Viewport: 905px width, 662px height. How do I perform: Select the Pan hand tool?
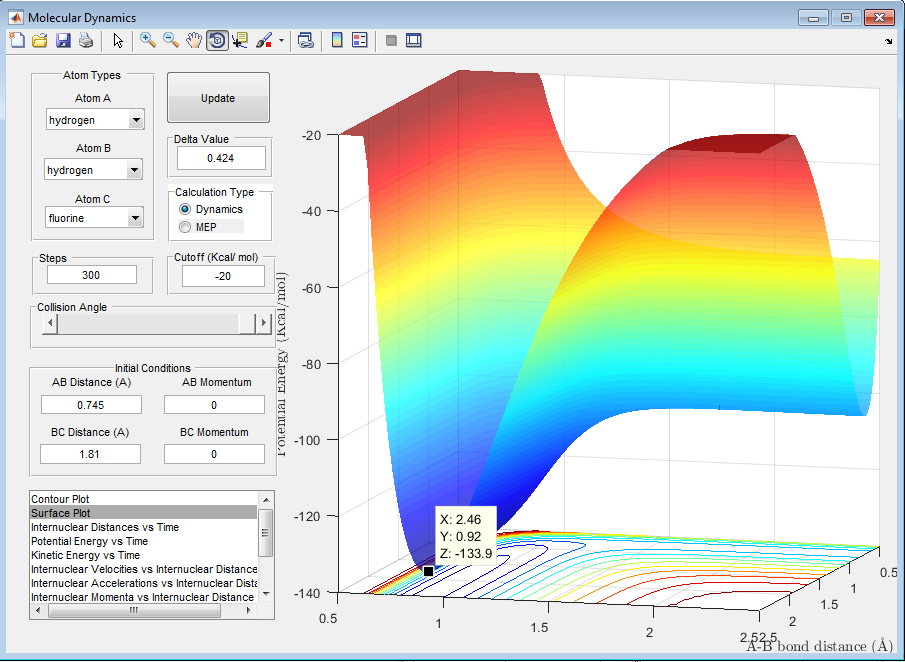pyautogui.click(x=194, y=40)
